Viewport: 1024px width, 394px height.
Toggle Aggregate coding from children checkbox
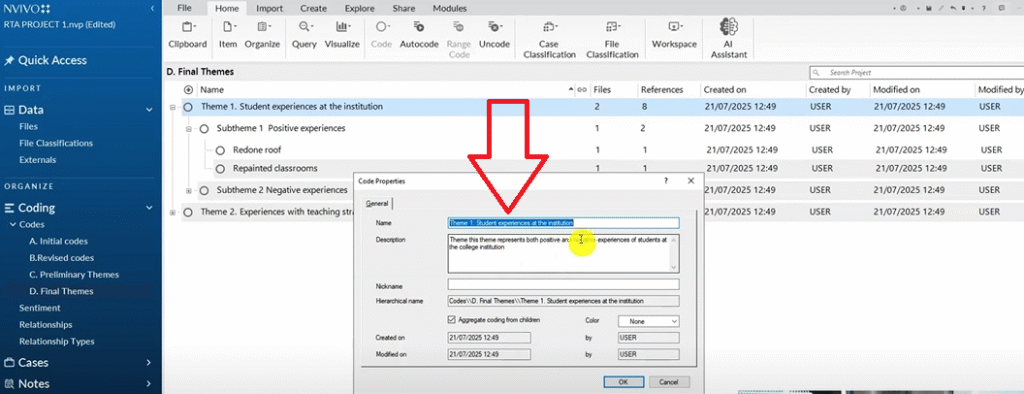(452, 320)
